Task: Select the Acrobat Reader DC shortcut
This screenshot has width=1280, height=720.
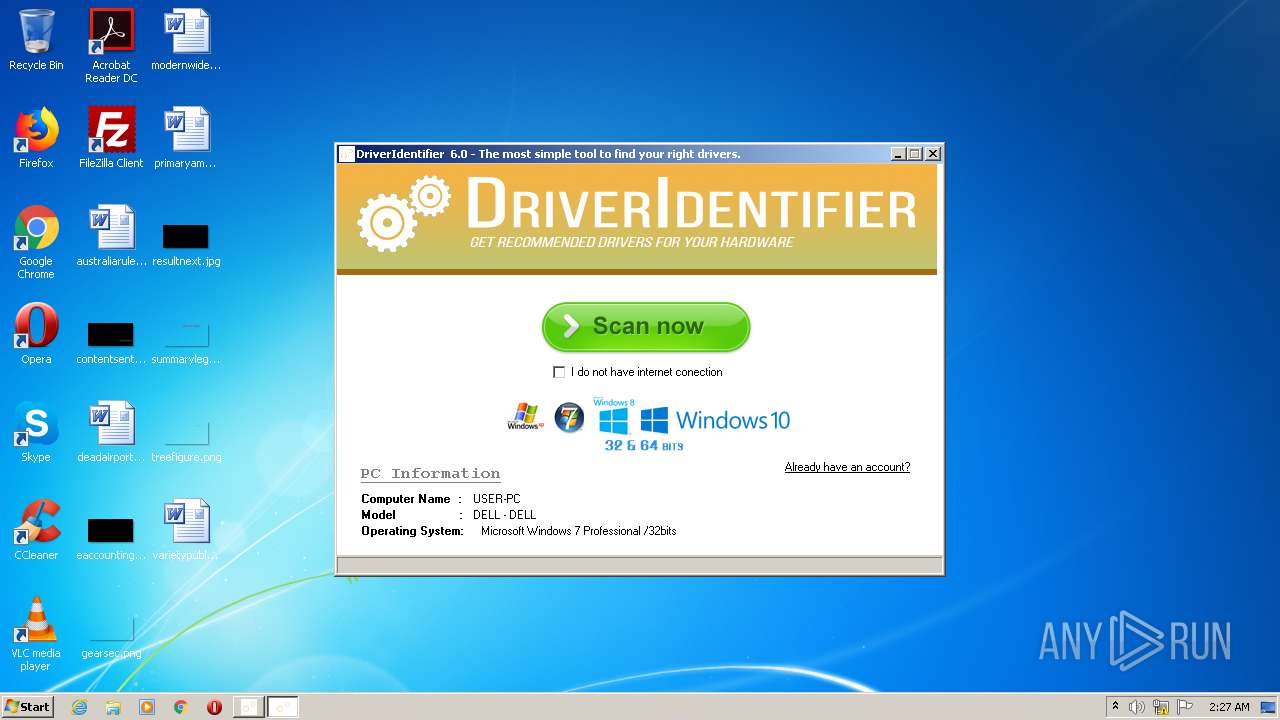Action: point(111,47)
